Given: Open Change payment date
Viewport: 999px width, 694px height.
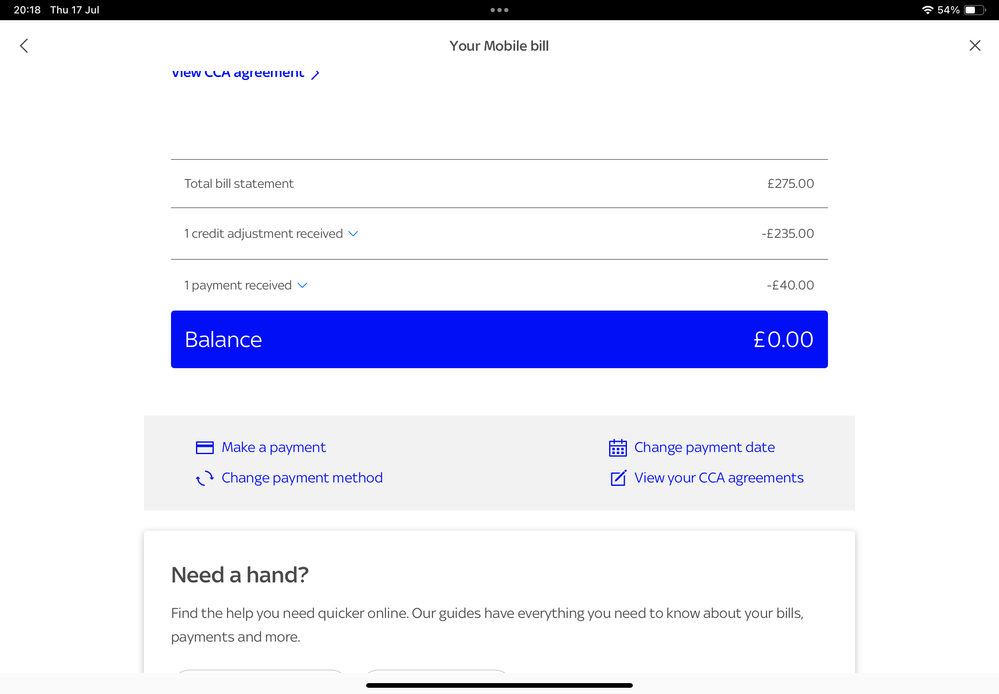Looking at the screenshot, I should [x=704, y=448].
